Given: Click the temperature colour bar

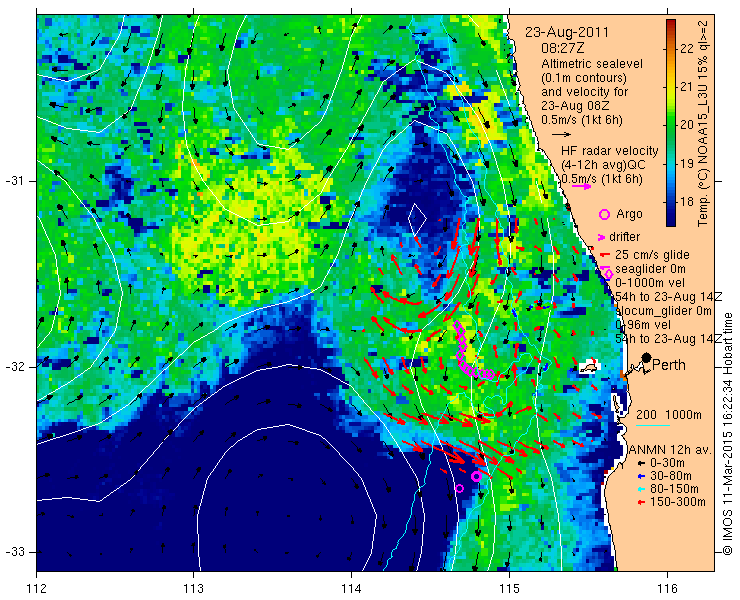Looking at the screenshot, I should pyautogui.click(x=671, y=123).
